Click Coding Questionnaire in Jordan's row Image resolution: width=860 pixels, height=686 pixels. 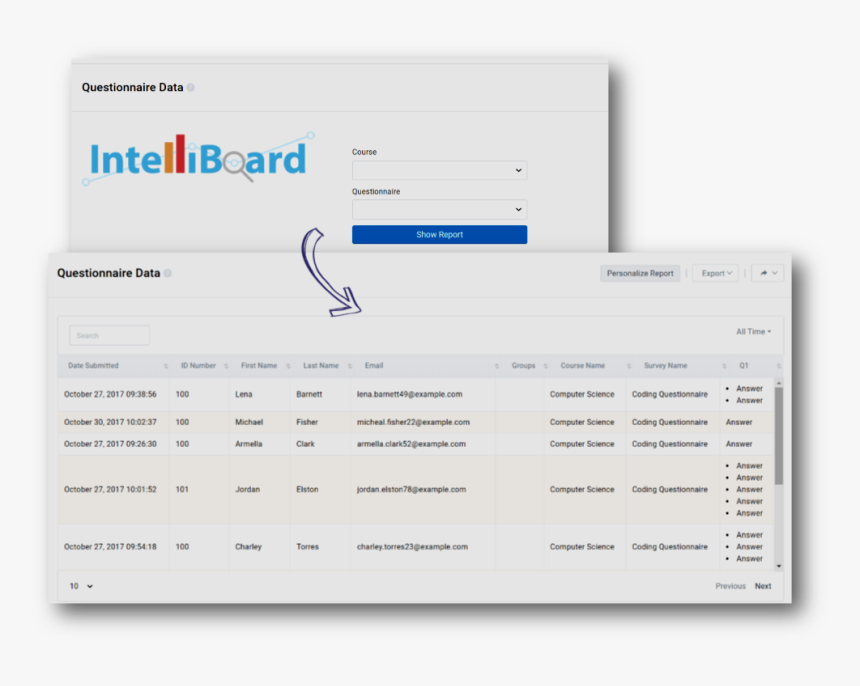[x=670, y=489]
